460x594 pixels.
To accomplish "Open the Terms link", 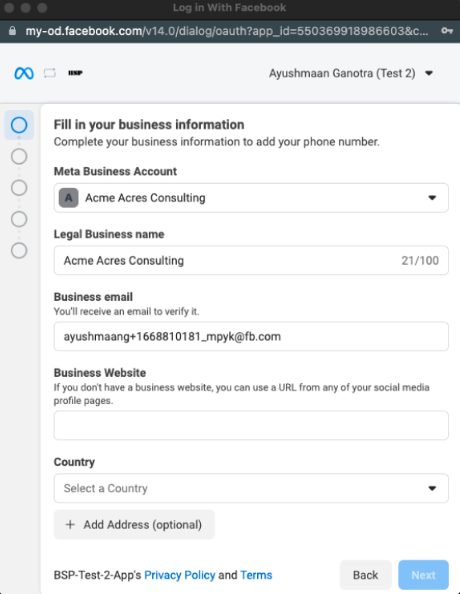I will (256, 575).
